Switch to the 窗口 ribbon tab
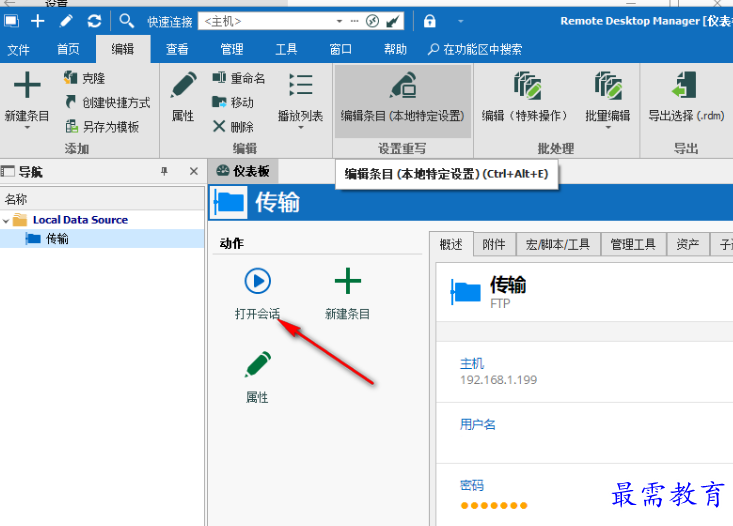733x526 pixels. [341, 49]
